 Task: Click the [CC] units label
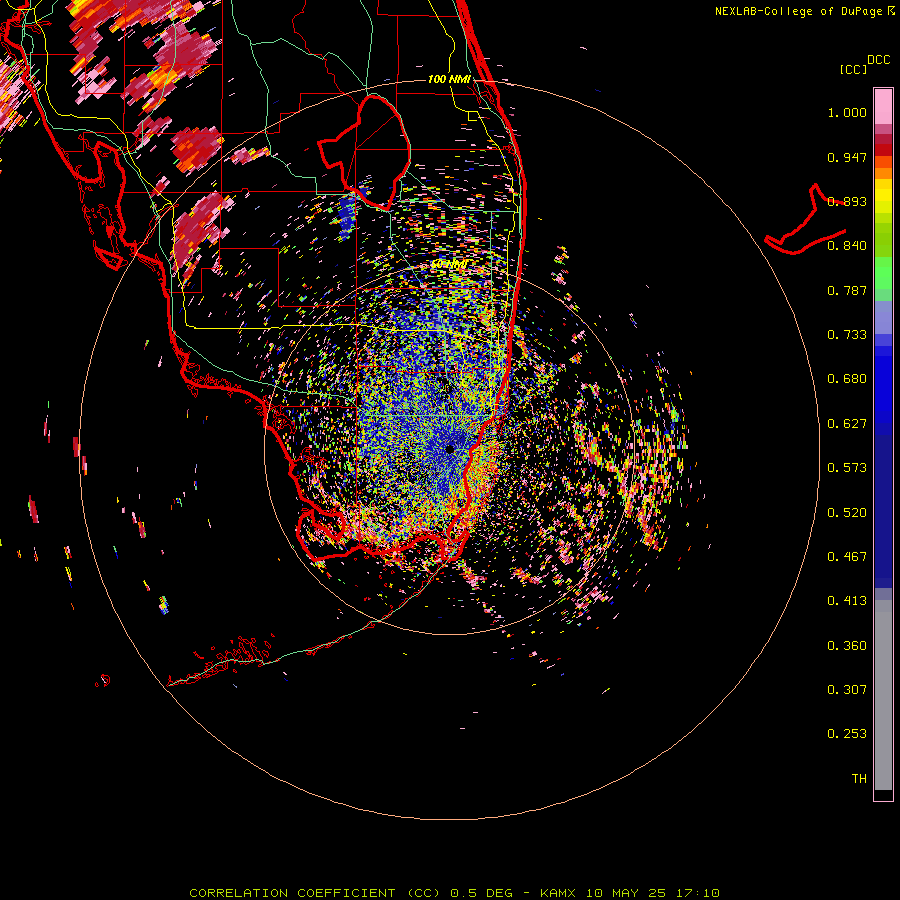coord(853,69)
